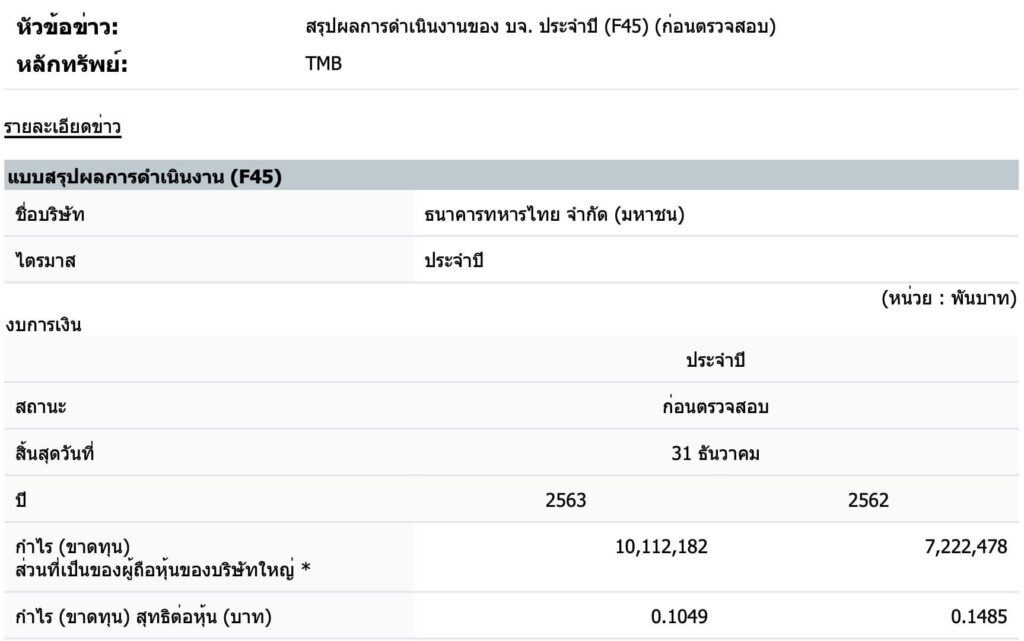
Task: Click earnings per share value 0.1049
Action: tap(679, 616)
